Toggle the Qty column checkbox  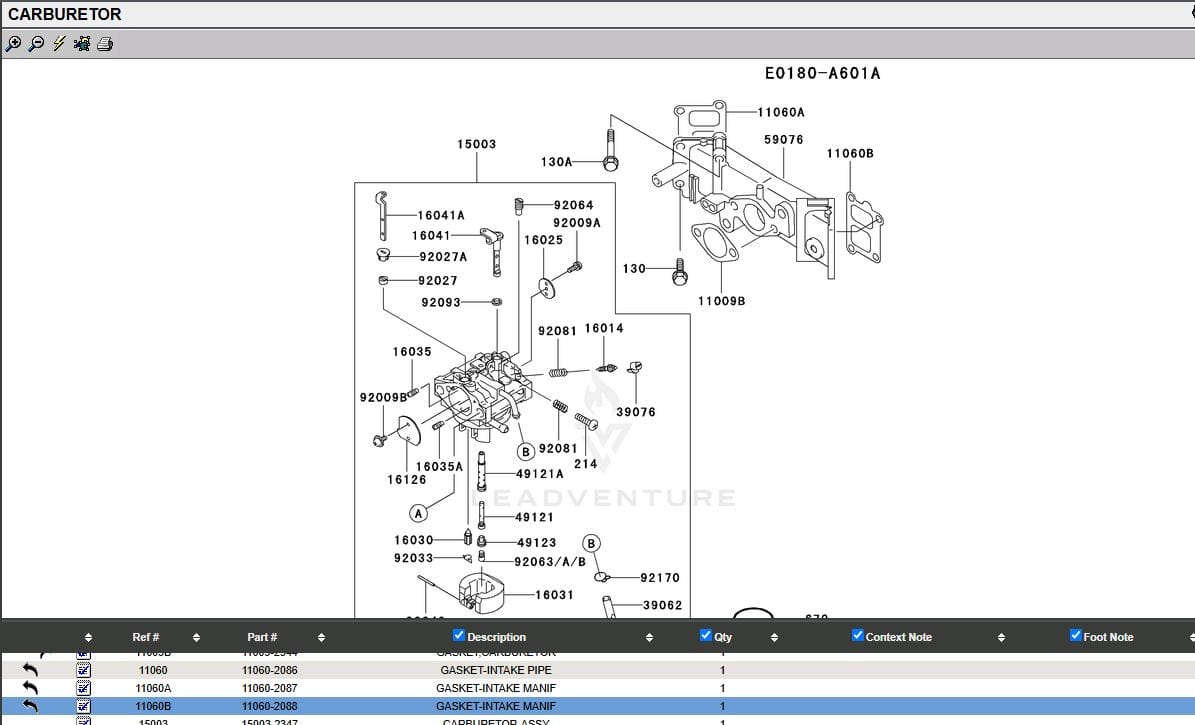coord(706,636)
